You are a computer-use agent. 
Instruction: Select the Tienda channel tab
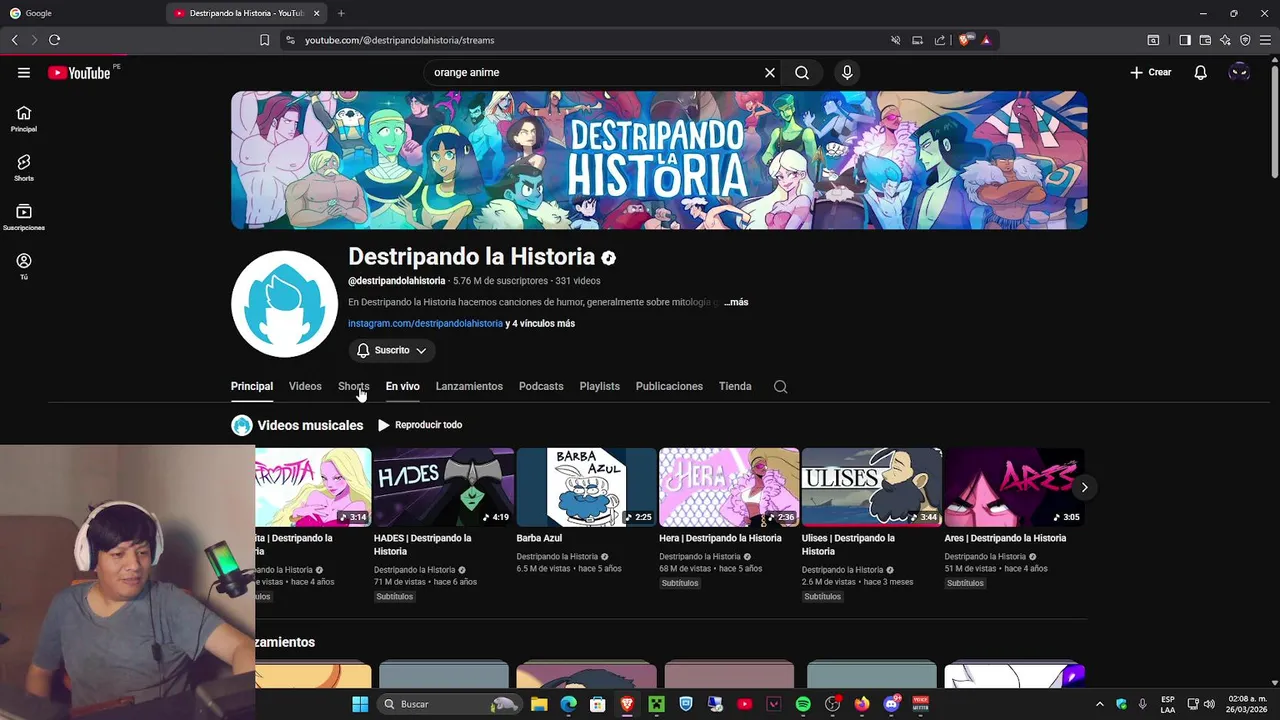tap(735, 386)
